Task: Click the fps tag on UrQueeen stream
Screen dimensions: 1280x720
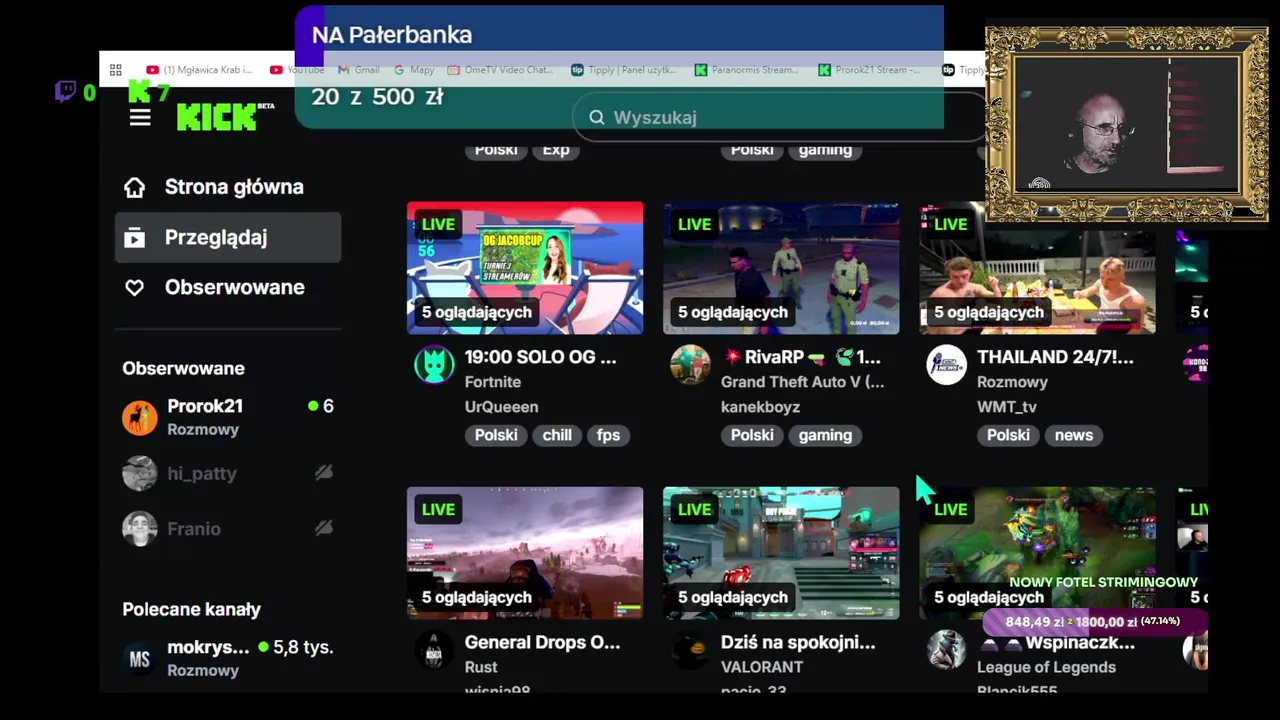Action: (609, 435)
